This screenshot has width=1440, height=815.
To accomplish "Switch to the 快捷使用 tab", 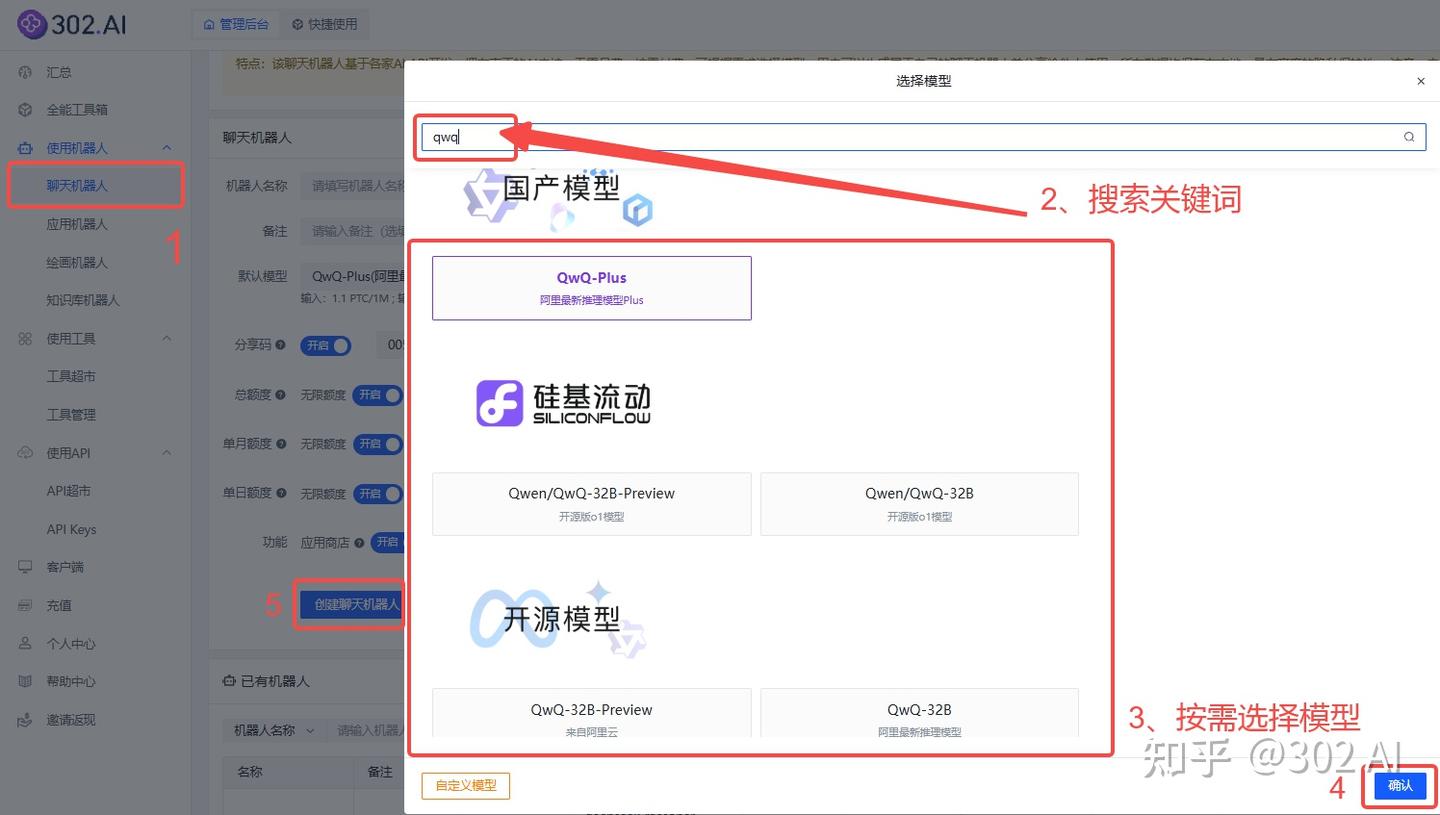I will coord(325,24).
